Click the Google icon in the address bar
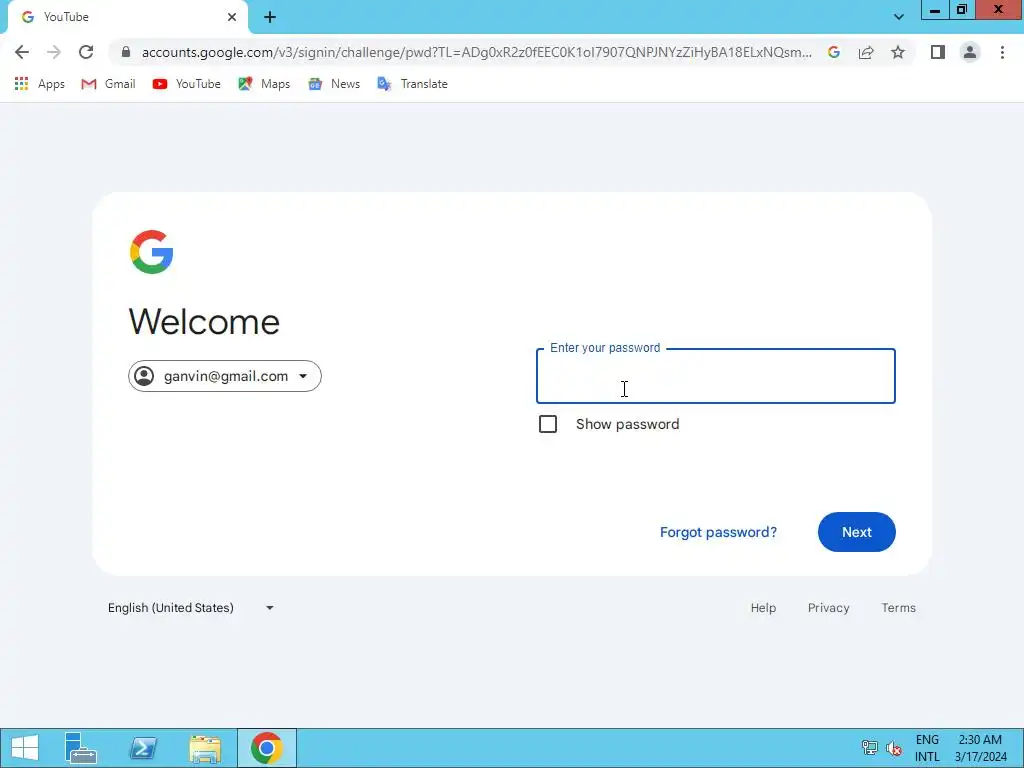This screenshot has height=768, width=1024. (833, 52)
